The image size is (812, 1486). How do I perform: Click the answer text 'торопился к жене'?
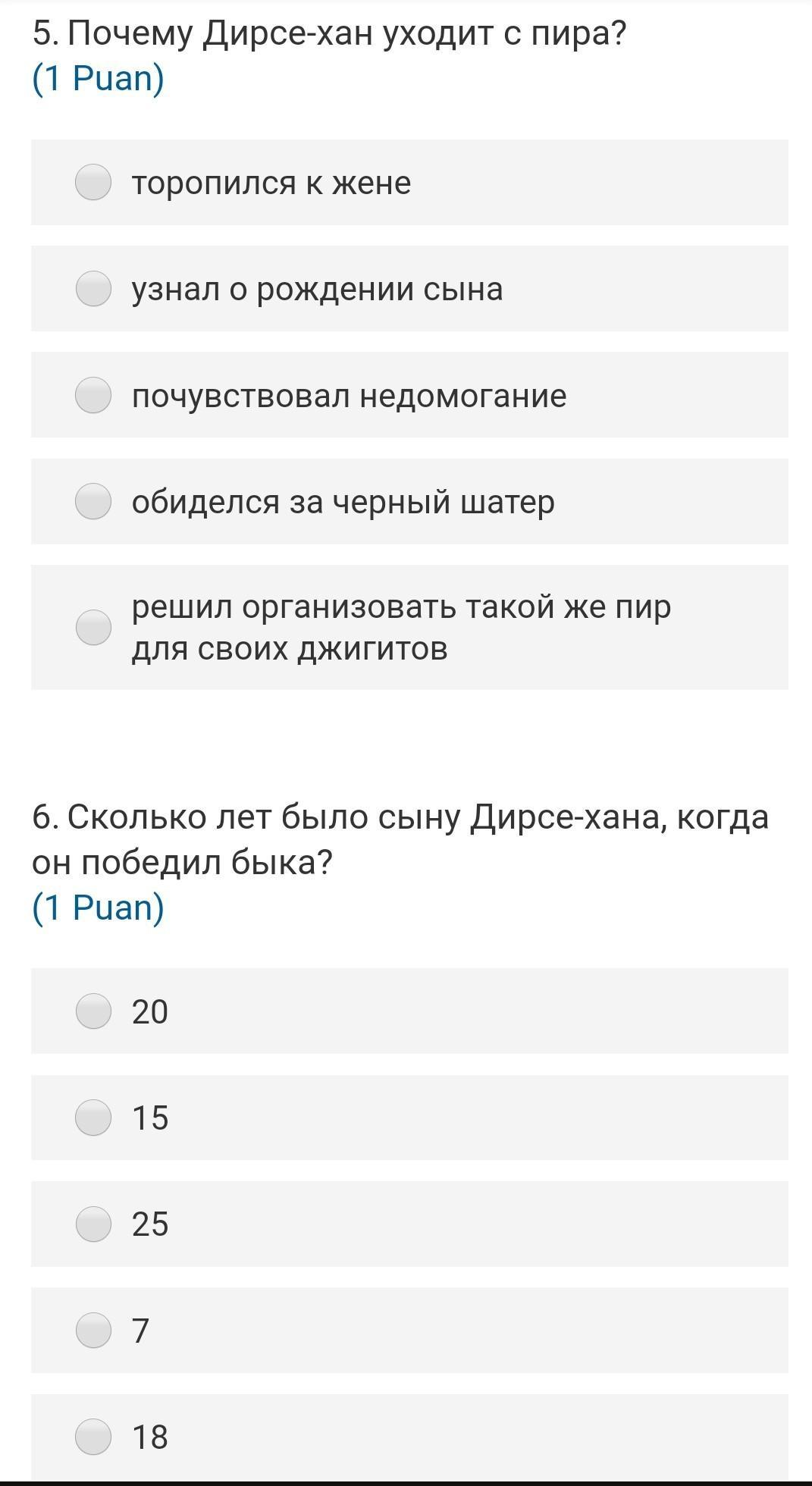(x=271, y=183)
